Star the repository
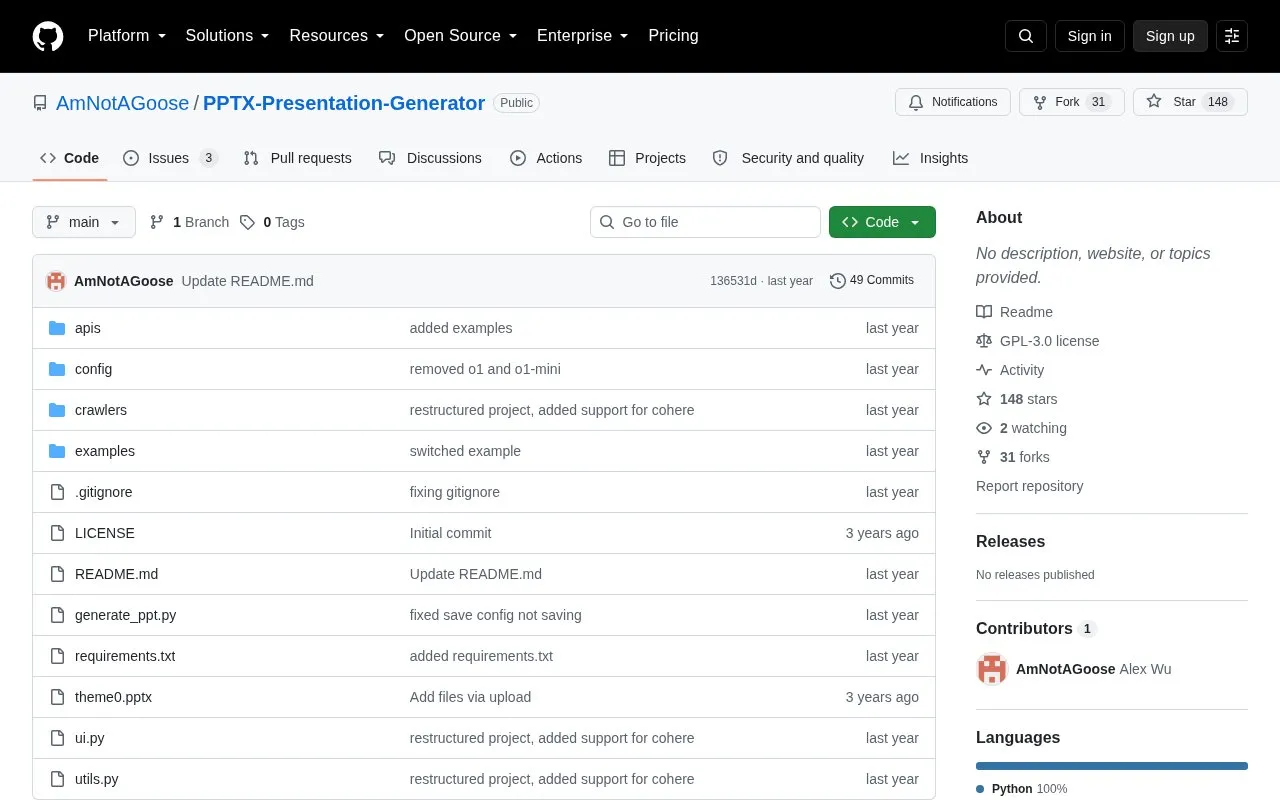The height and width of the screenshot is (800, 1280). tap(1190, 102)
